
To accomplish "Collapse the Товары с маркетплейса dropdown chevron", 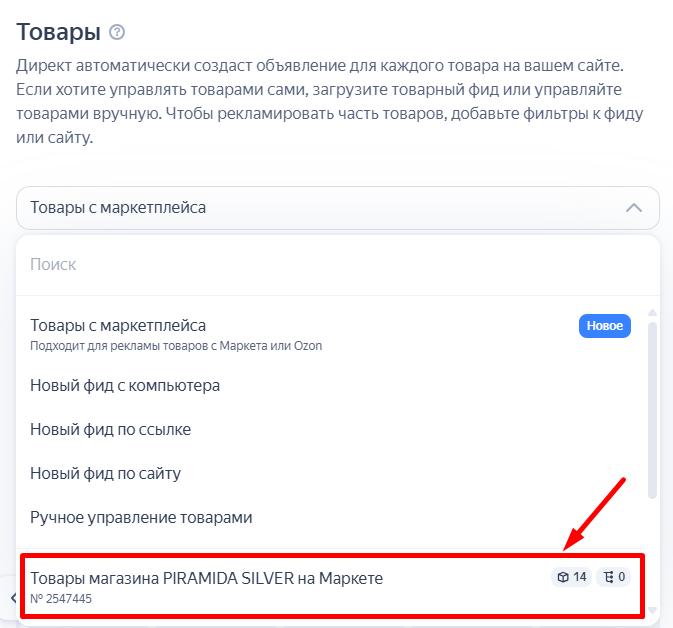I will 633,208.
